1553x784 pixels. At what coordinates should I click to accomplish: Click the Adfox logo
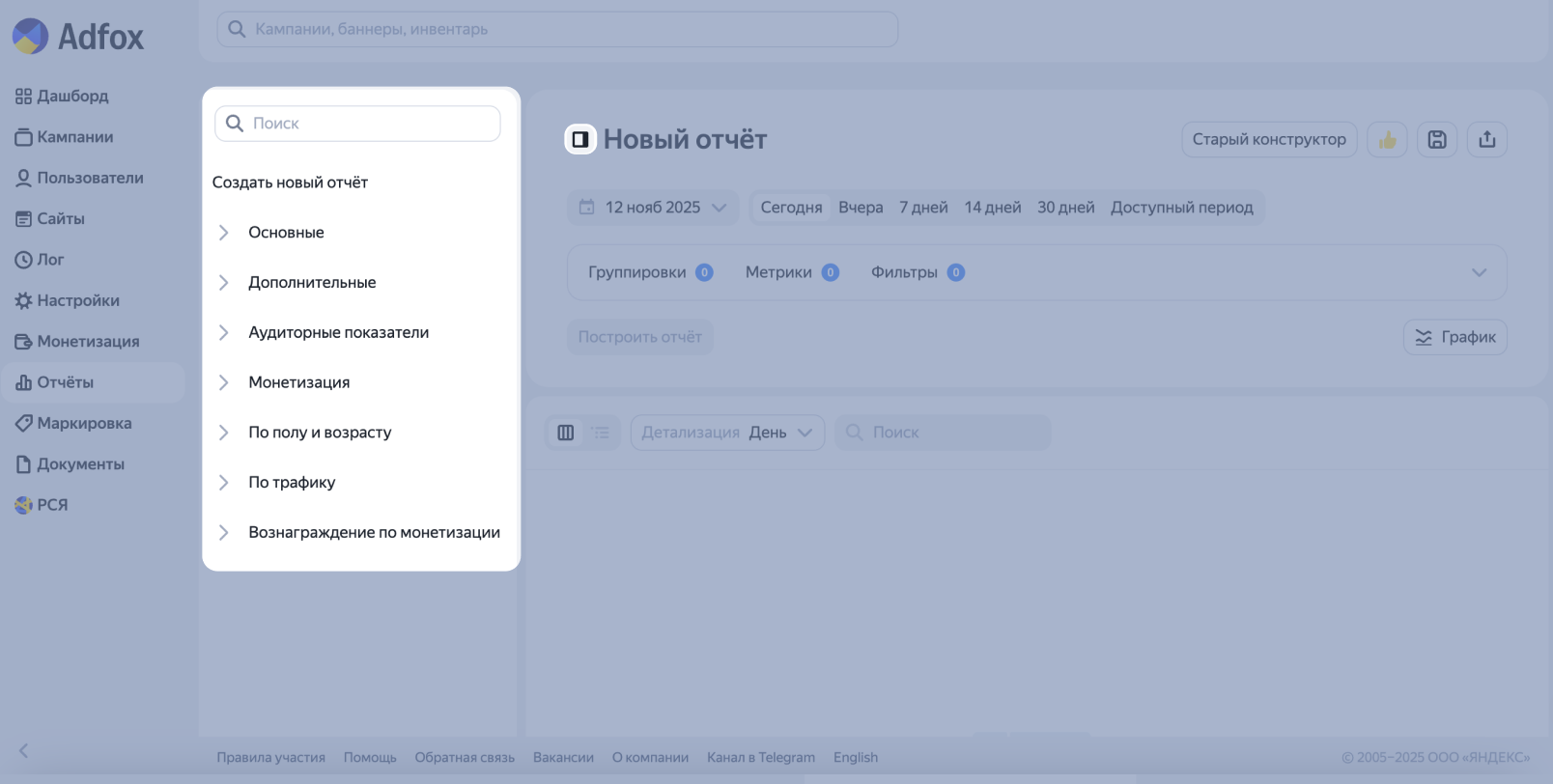click(x=78, y=37)
